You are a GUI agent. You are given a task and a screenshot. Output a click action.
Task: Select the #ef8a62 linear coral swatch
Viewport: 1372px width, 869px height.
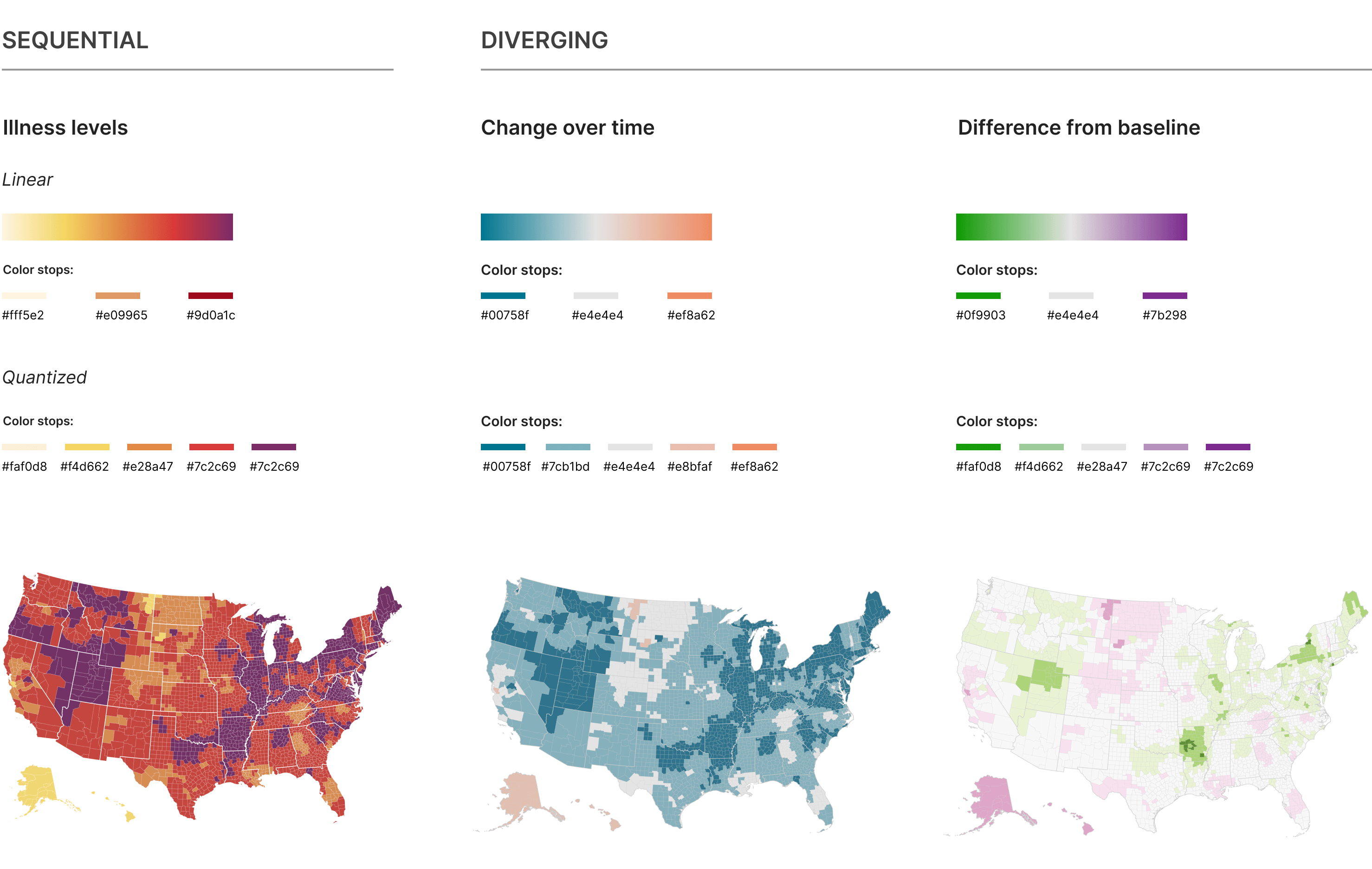click(x=689, y=296)
